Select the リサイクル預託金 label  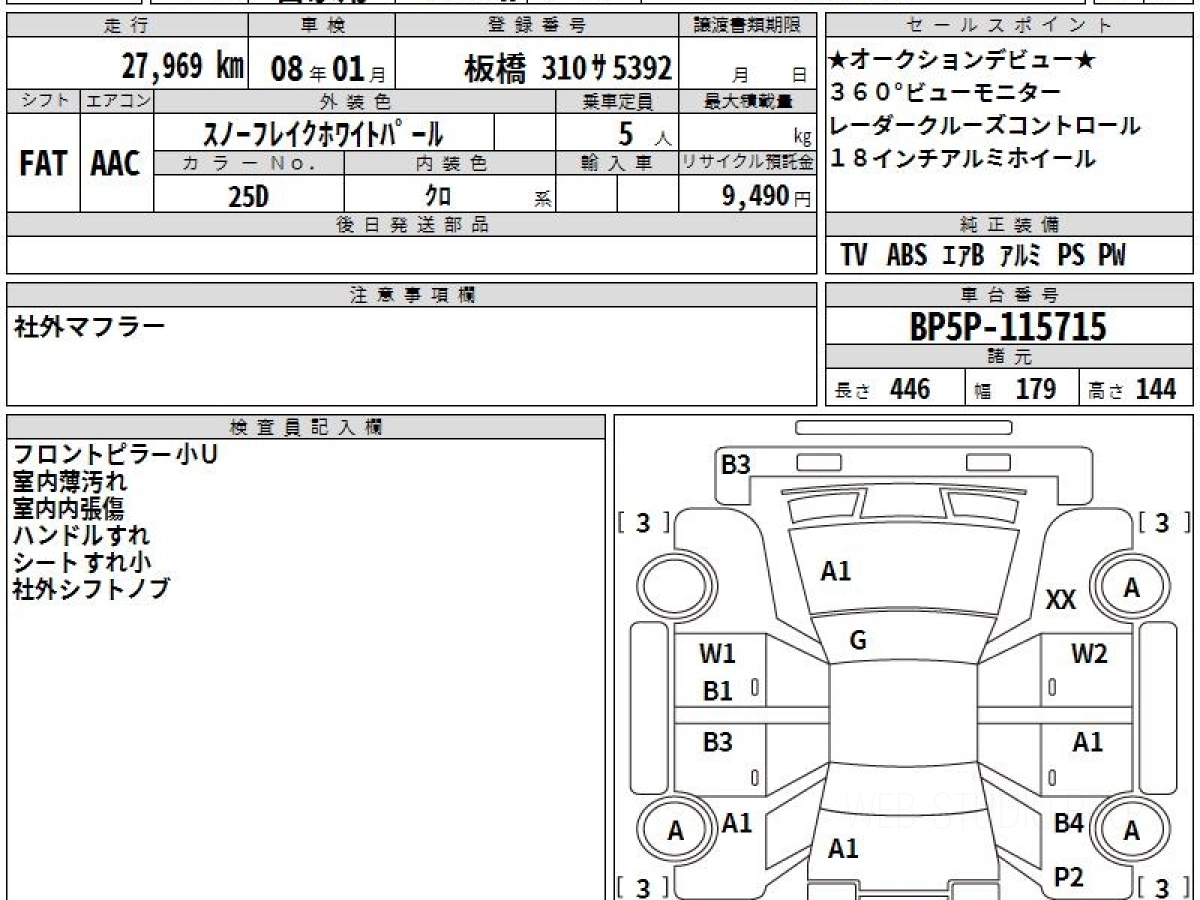748,162
